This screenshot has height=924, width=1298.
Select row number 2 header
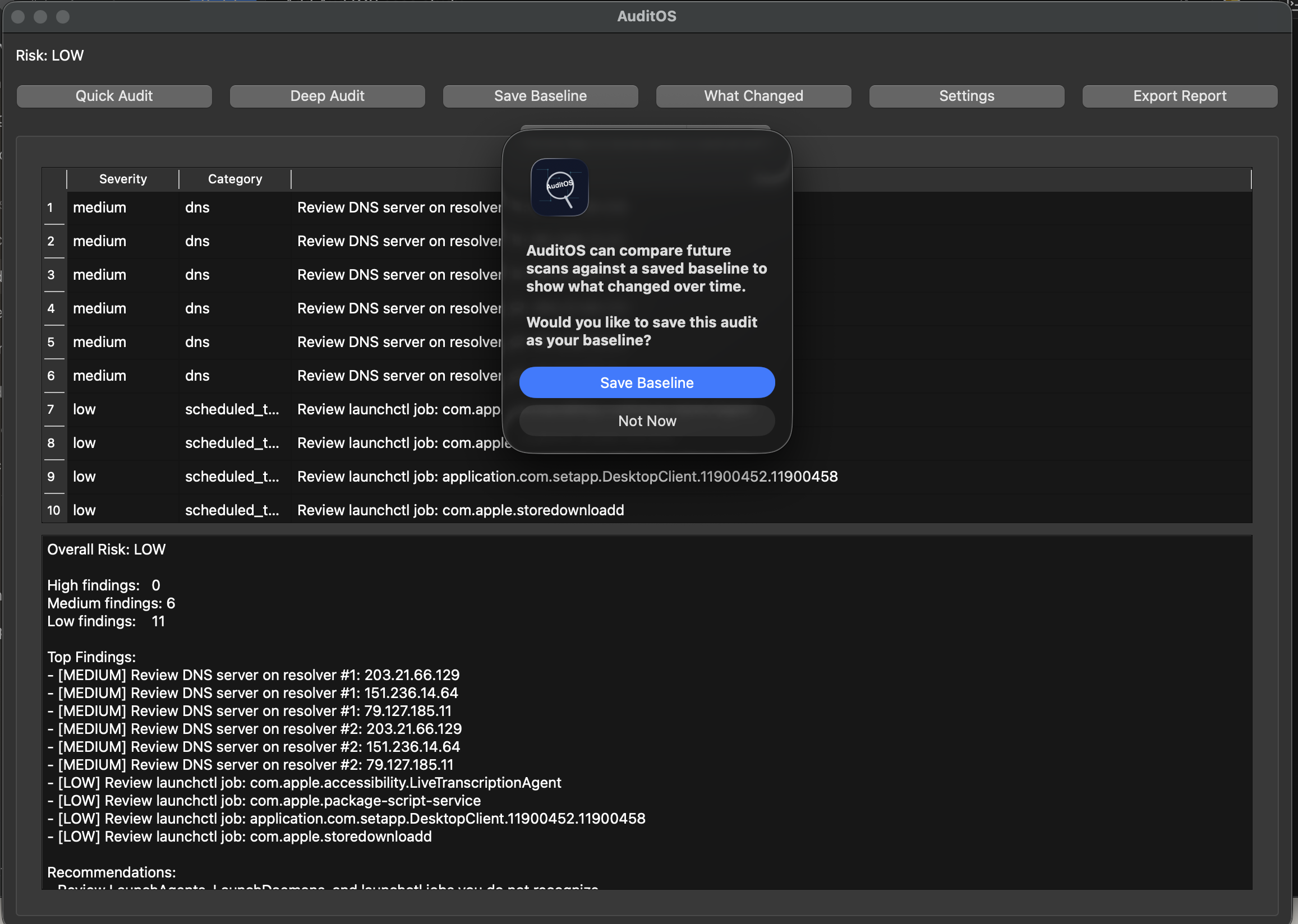pyautogui.click(x=53, y=241)
